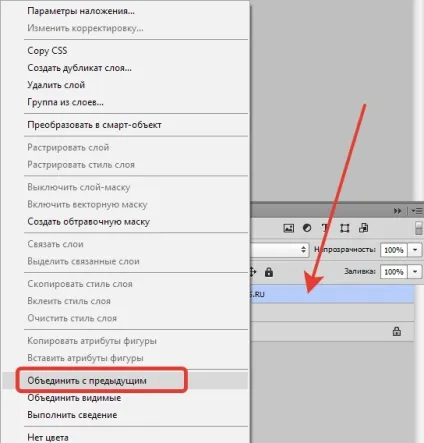The image size is (424, 443).
Task: Open the layers panel flyout menu
Action: coord(417,211)
